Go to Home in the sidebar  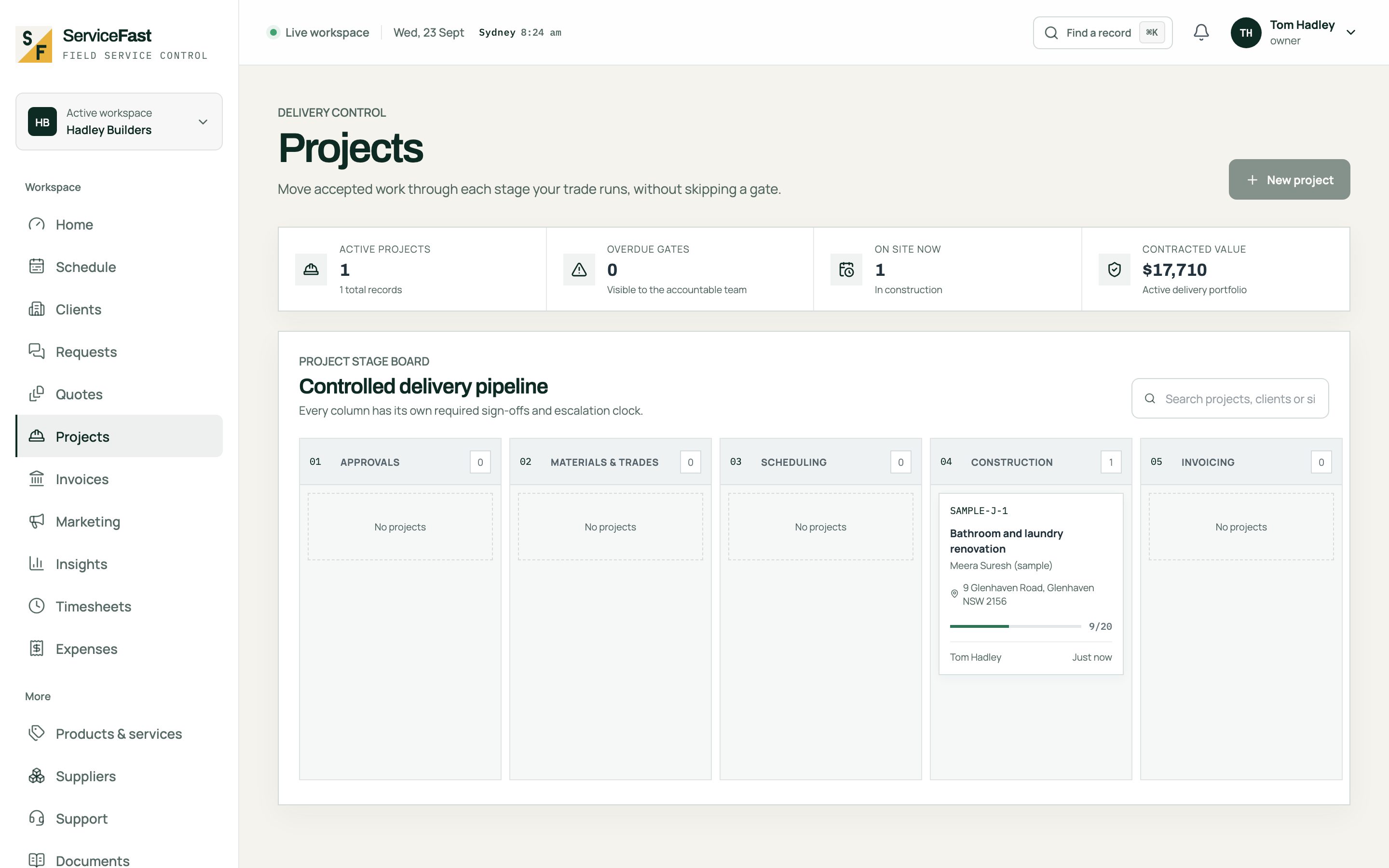(x=119, y=224)
